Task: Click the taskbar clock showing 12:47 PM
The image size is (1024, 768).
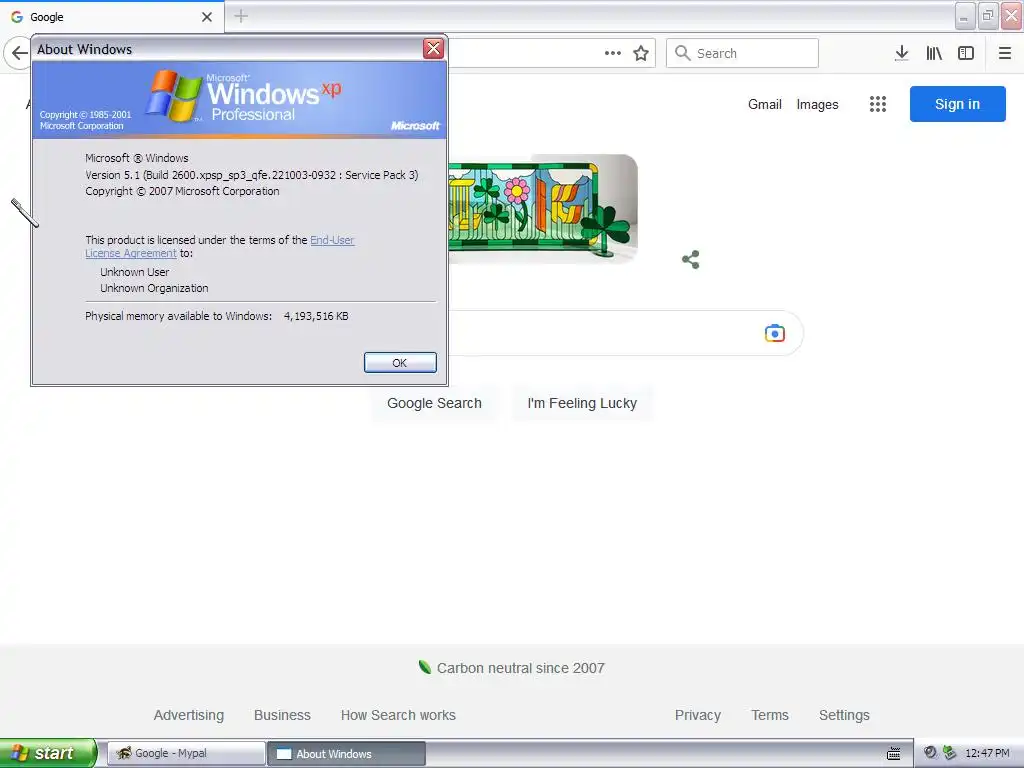Action: [x=987, y=753]
